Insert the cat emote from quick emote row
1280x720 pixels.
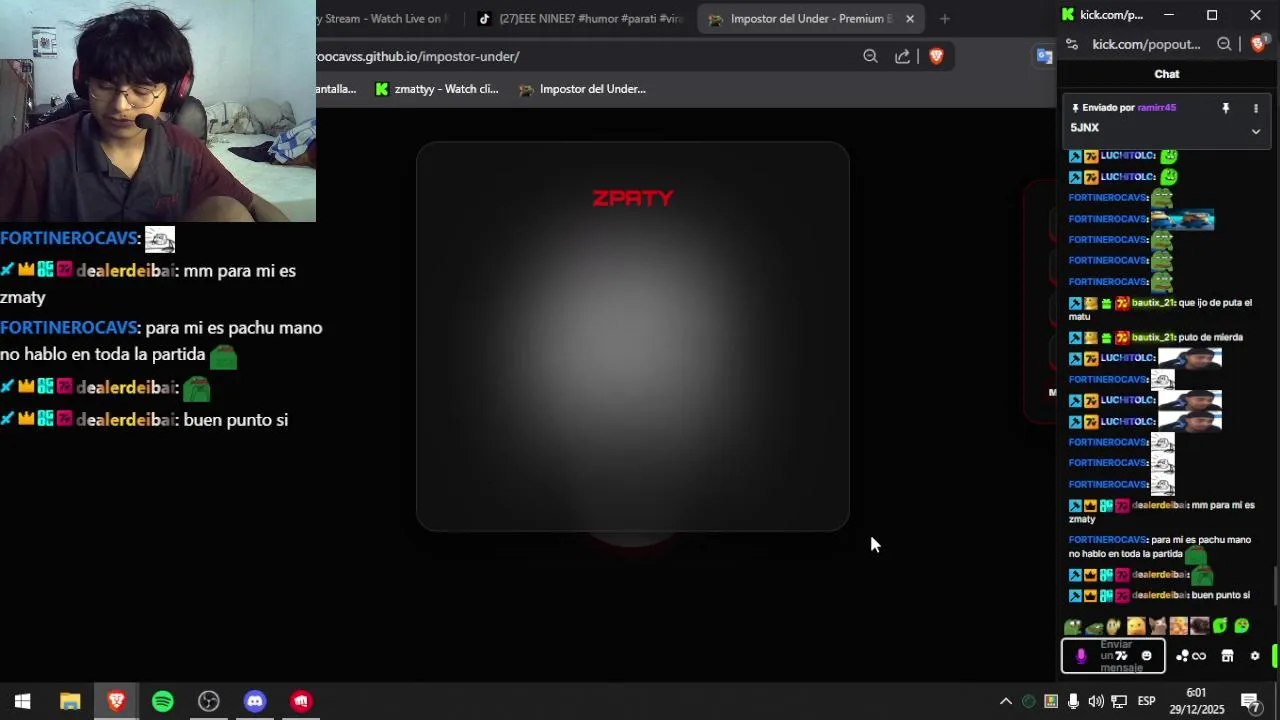tap(1157, 626)
